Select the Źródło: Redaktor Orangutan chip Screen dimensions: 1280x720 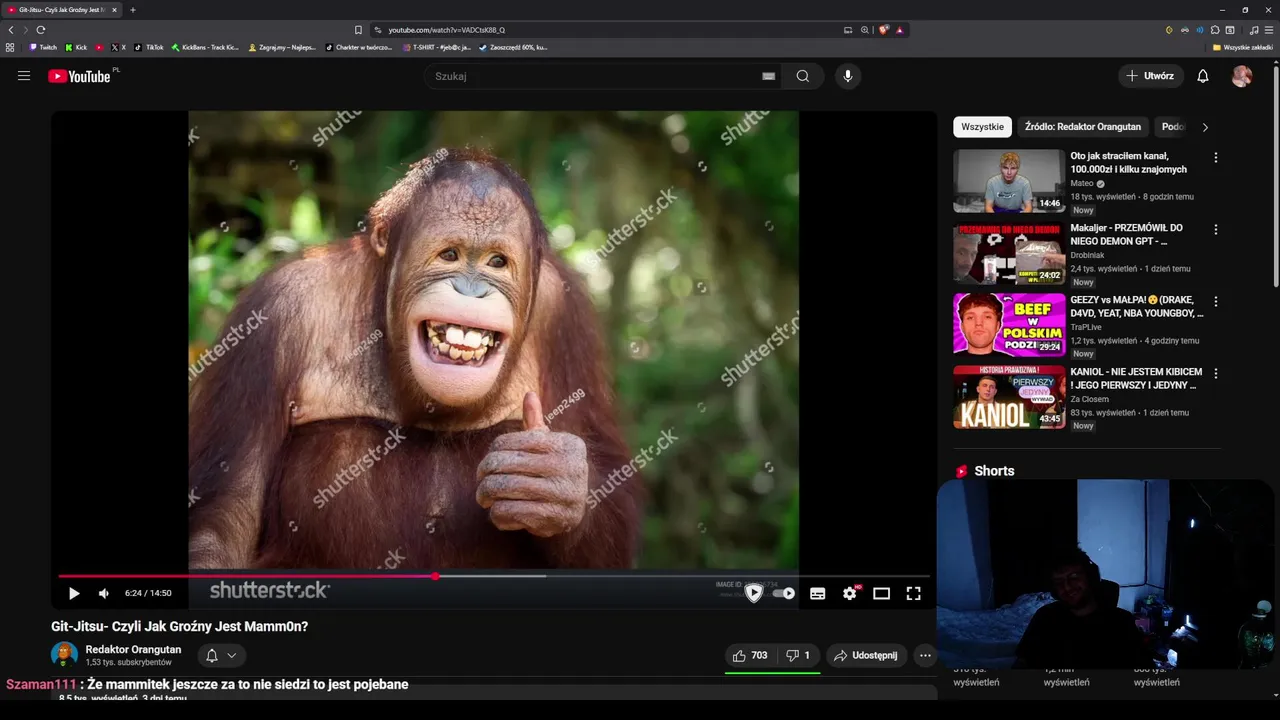coord(1082,127)
